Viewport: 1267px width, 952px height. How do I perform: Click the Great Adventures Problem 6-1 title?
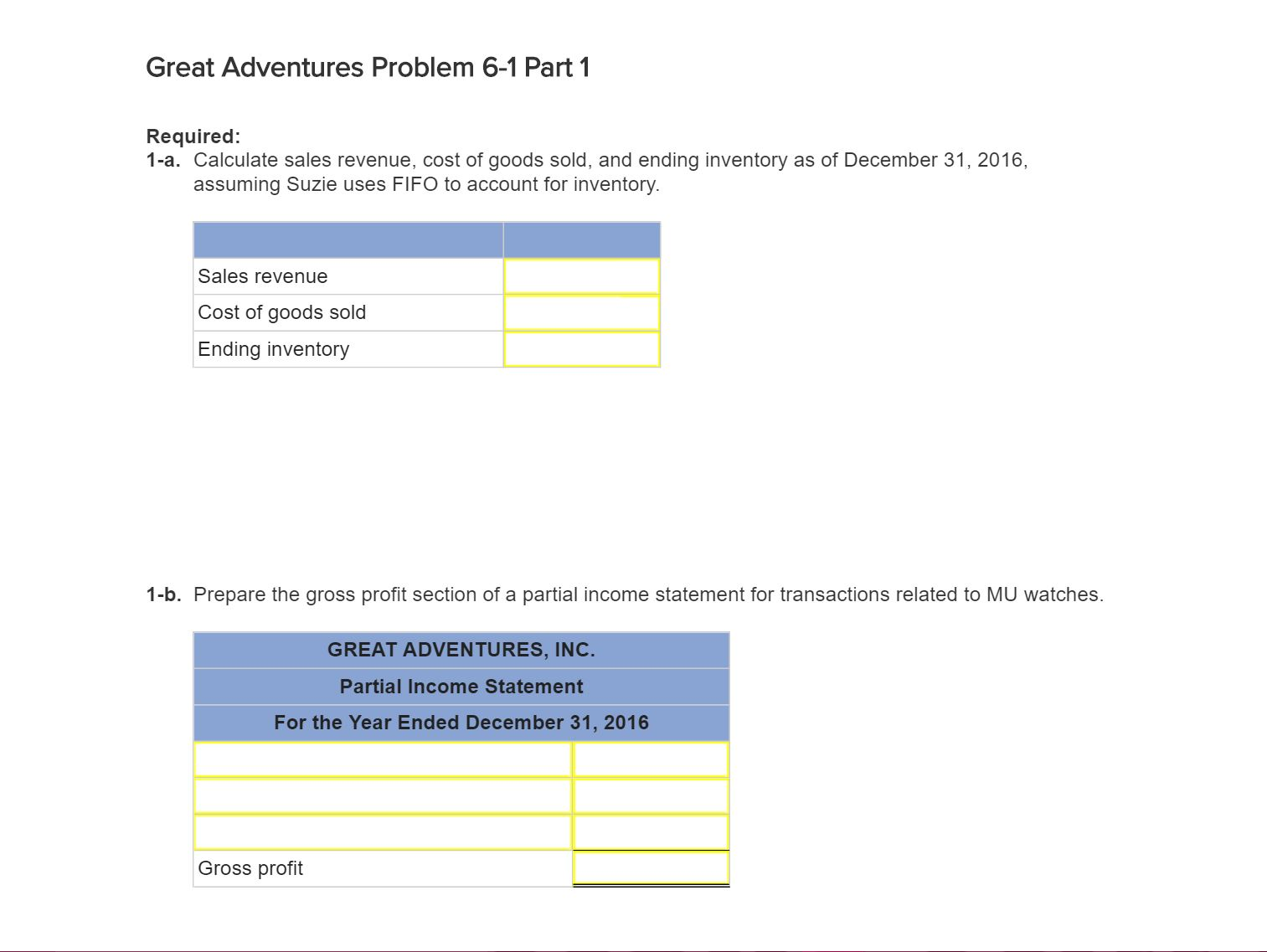click(368, 67)
